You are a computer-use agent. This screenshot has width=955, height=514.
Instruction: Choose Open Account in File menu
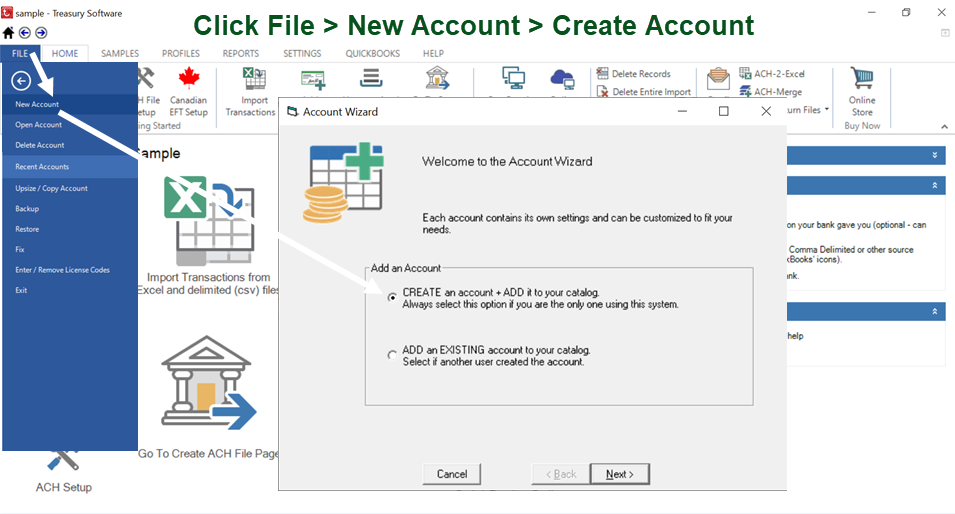pos(70,125)
